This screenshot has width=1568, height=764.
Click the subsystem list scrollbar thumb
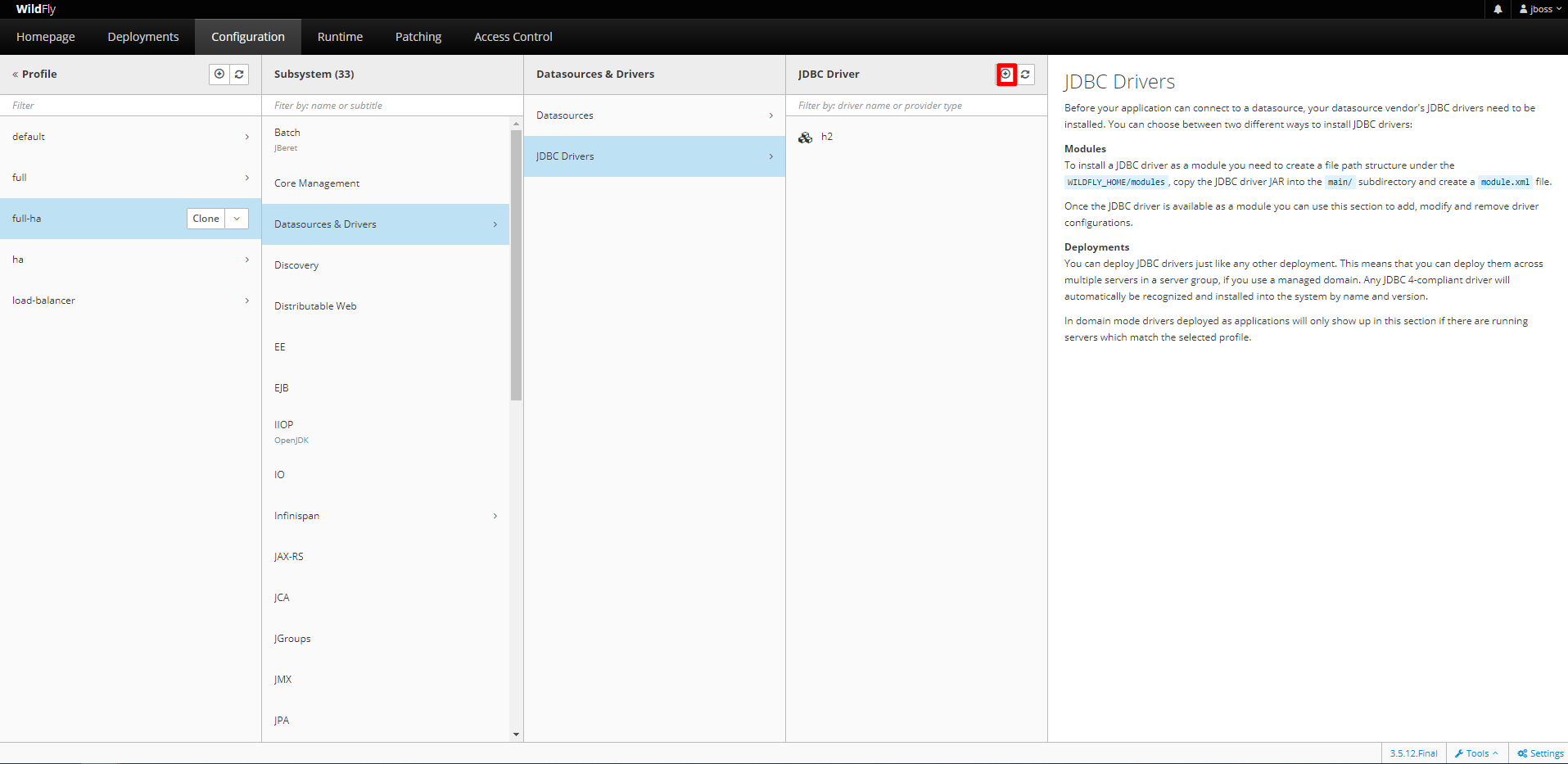pos(516,264)
